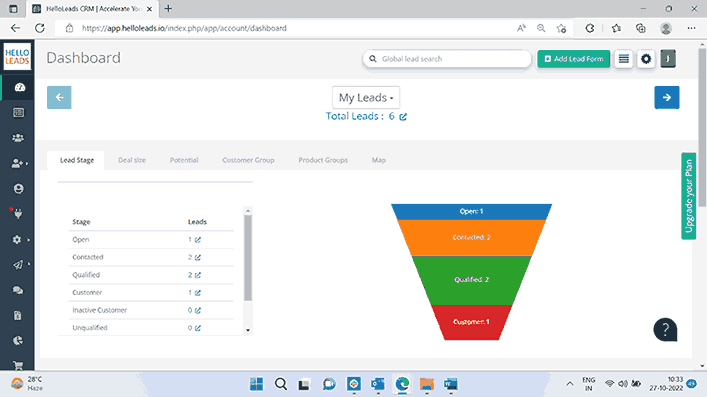Image resolution: width=707 pixels, height=397 pixels.
Task: Click the gear settings icon in header
Action: tap(646, 59)
